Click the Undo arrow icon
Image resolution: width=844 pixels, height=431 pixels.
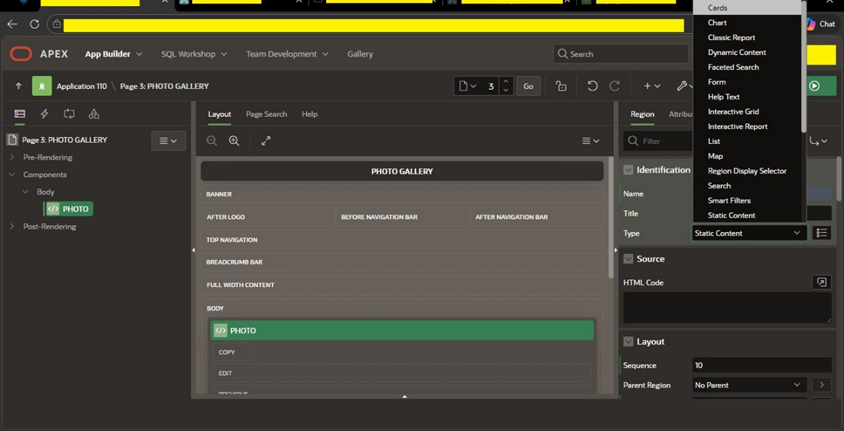pyautogui.click(x=593, y=86)
